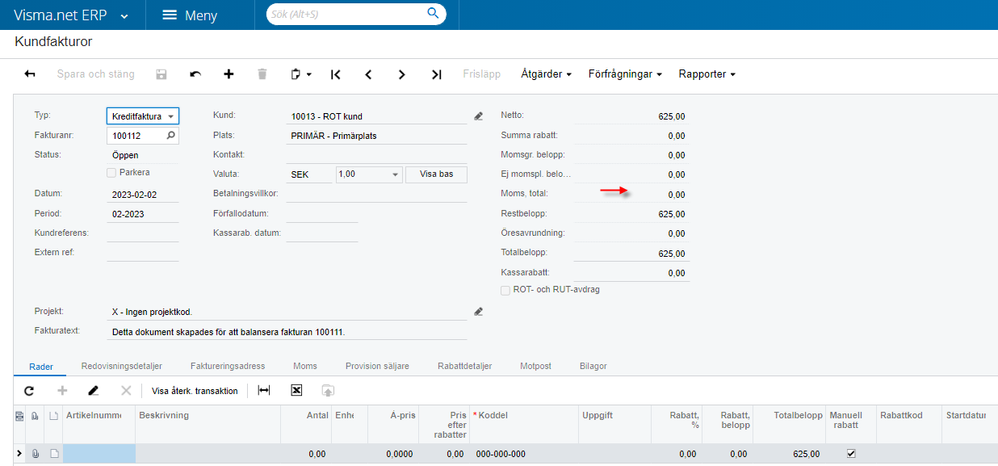Click the Fakturatext field
The height and width of the screenshot is (466, 998).
click(287, 332)
